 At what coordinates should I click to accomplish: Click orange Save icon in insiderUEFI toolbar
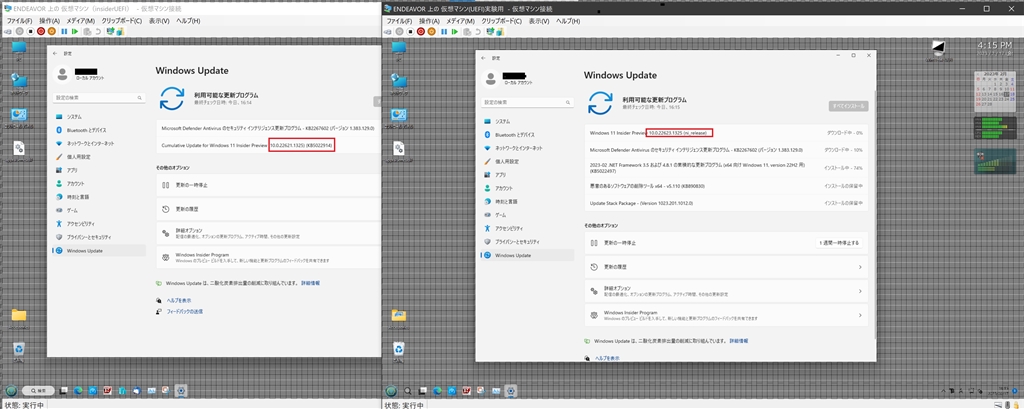click(x=51, y=31)
